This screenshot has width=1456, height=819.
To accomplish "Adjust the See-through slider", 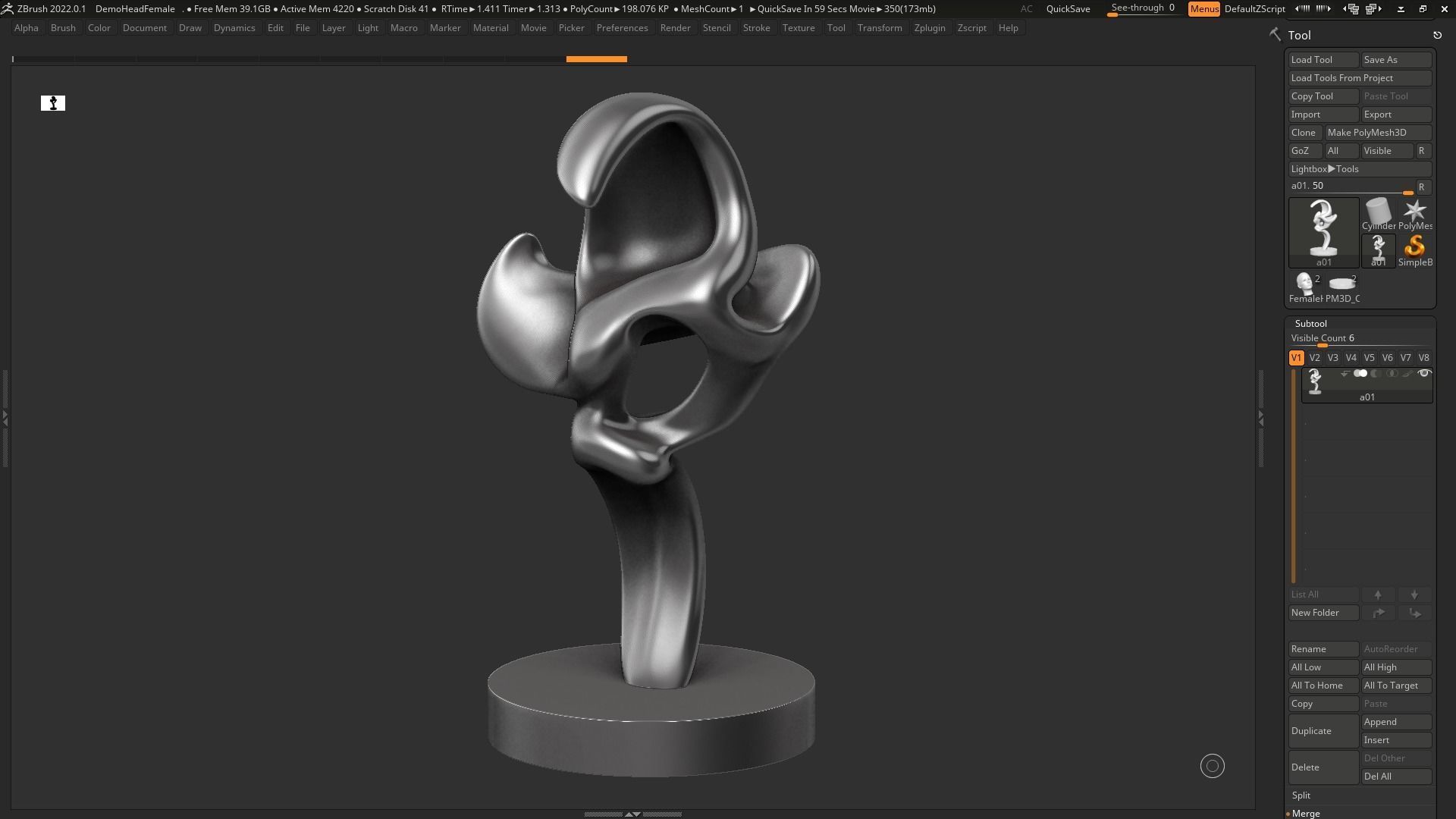I will click(1144, 9).
